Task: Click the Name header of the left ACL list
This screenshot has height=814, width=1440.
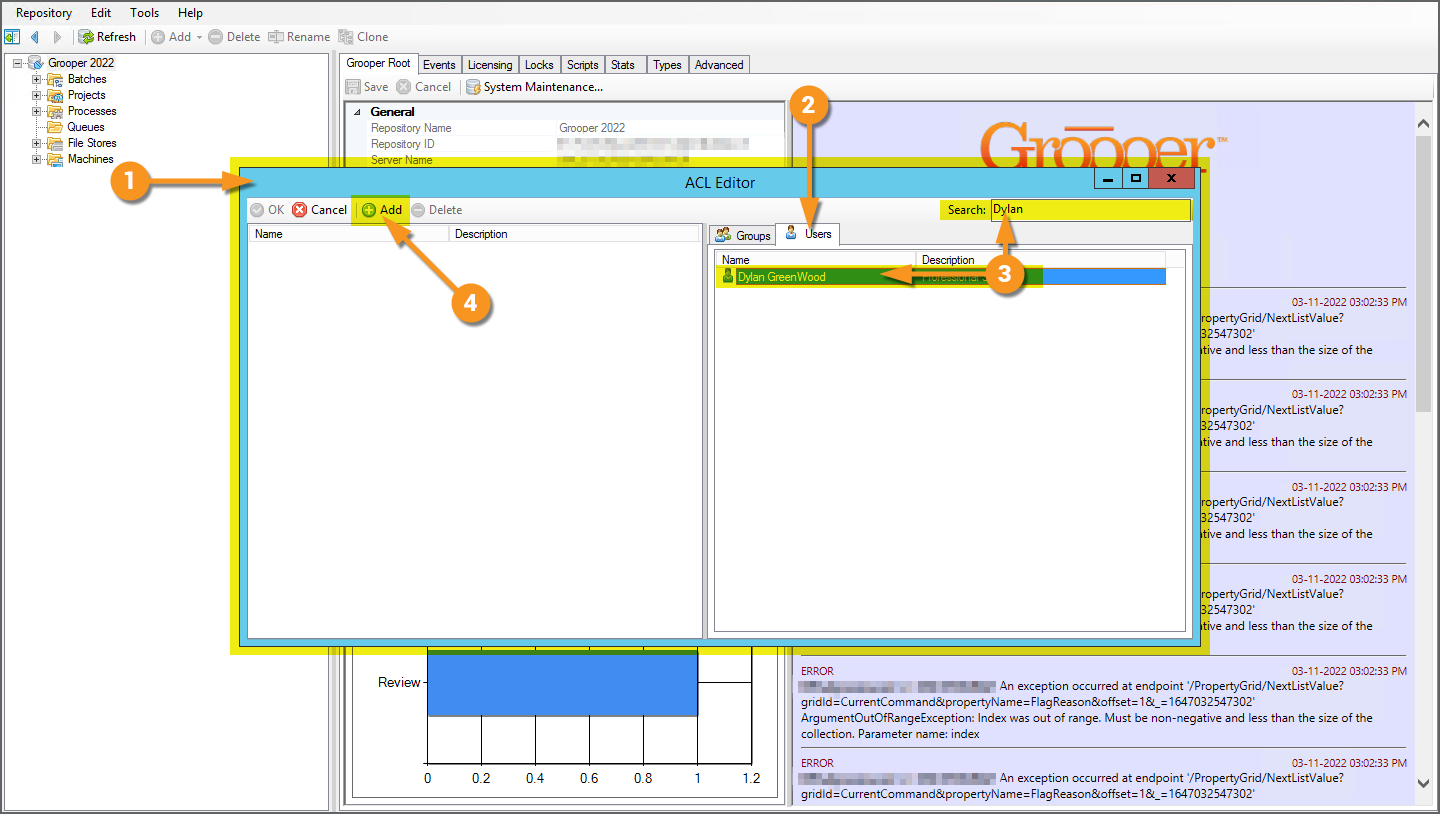Action: coord(349,234)
